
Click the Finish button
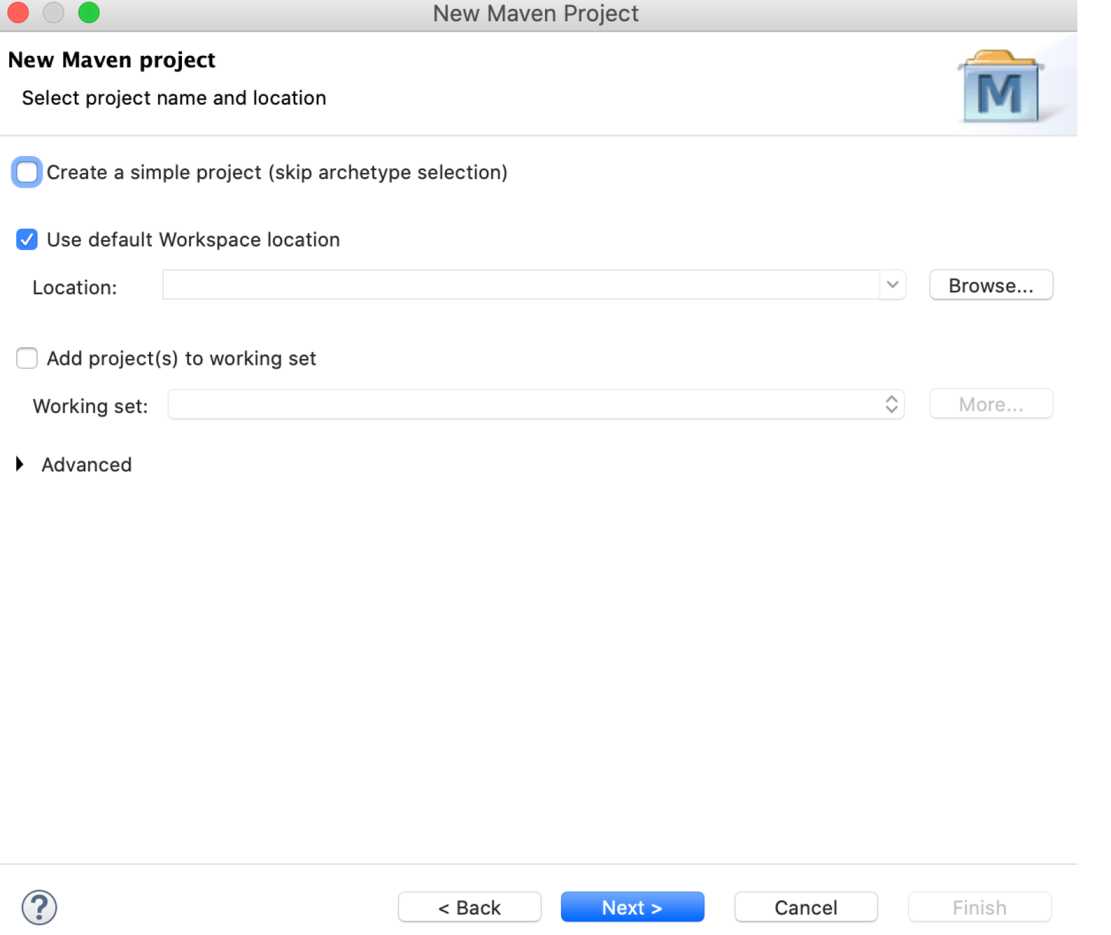pos(978,907)
